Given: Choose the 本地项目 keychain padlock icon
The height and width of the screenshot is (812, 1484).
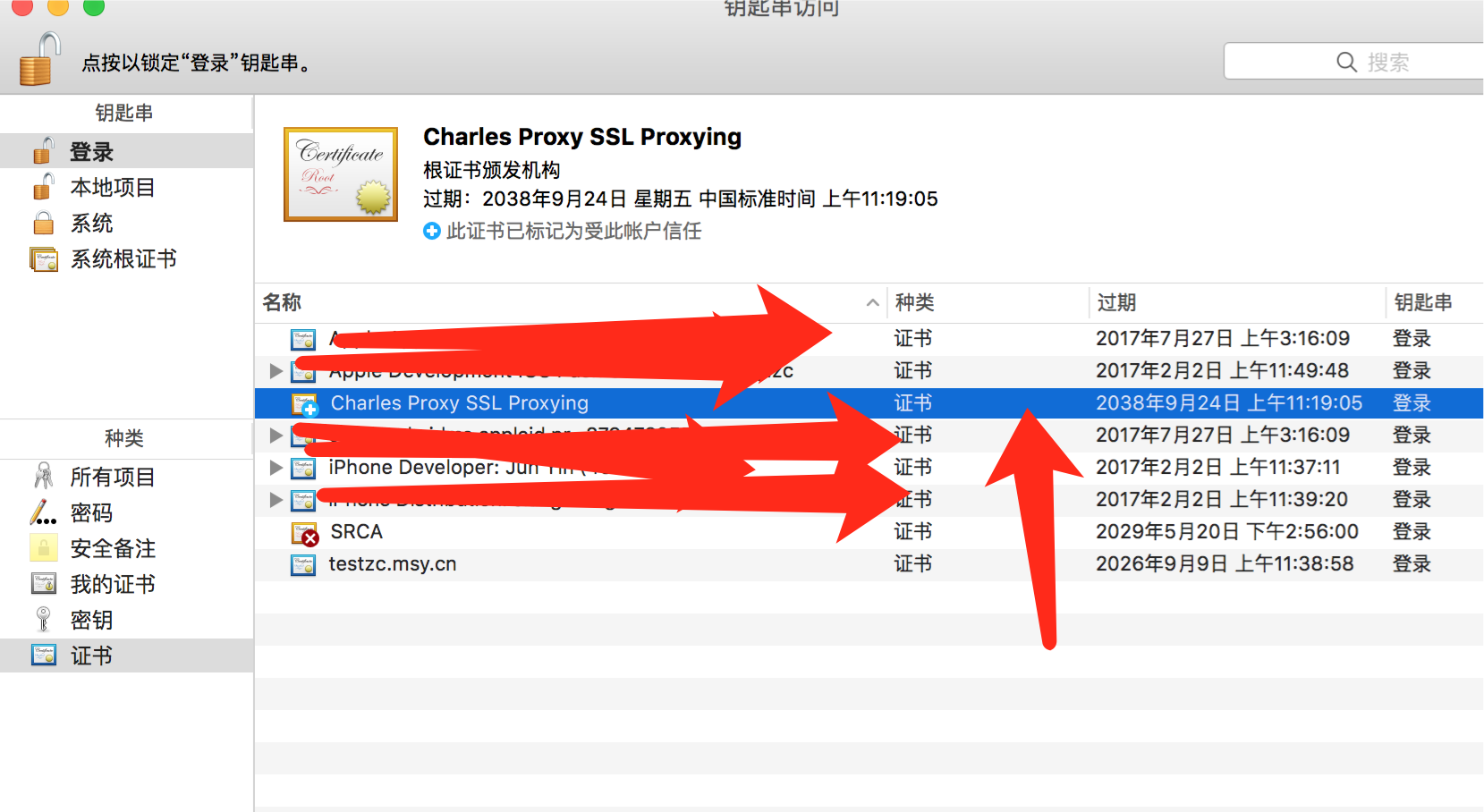Looking at the screenshot, I should coord(44,187).
